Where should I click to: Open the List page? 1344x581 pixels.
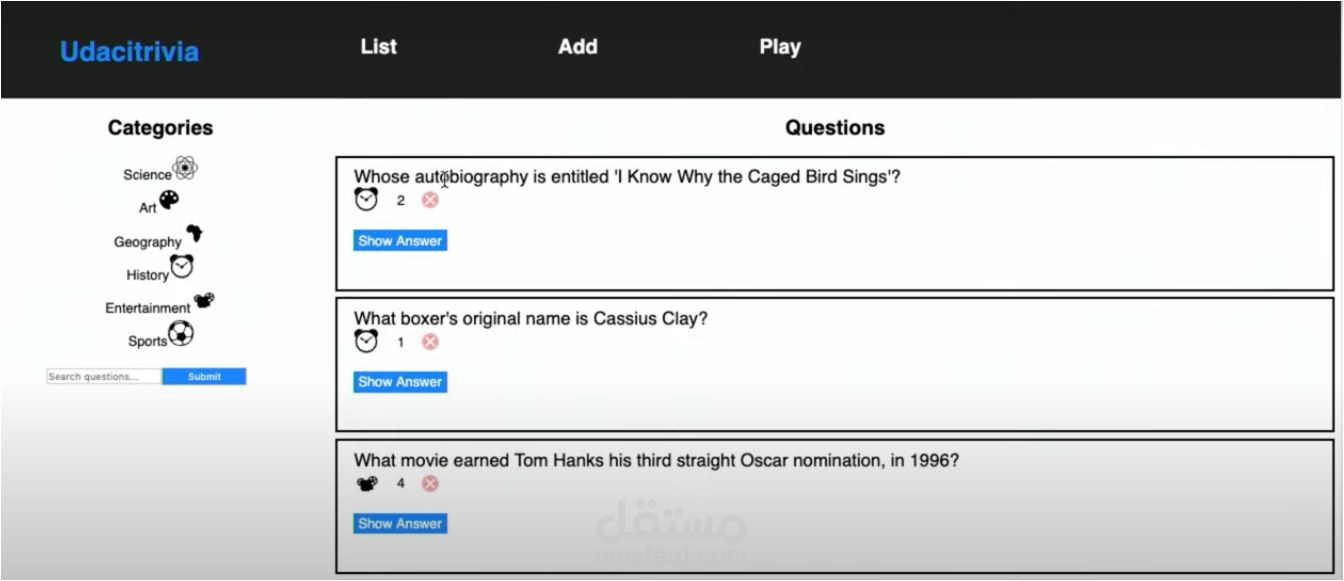click(x=378, y=46)
